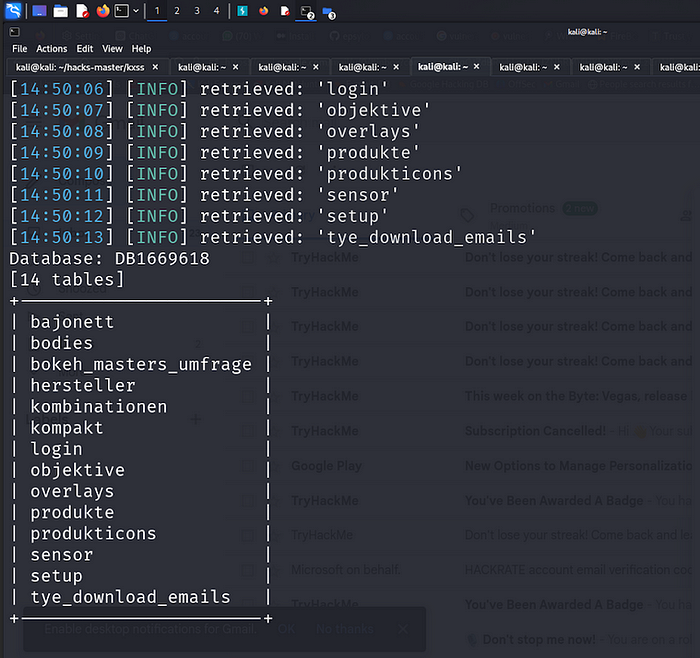Click the 'Database: DB1669618' line
Screen dimensions: 700x658
click(x=109, y=258)
